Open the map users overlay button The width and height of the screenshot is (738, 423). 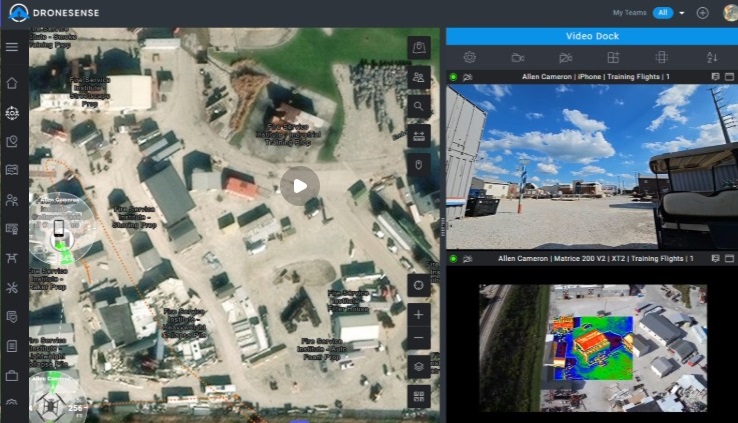point(418,77)
